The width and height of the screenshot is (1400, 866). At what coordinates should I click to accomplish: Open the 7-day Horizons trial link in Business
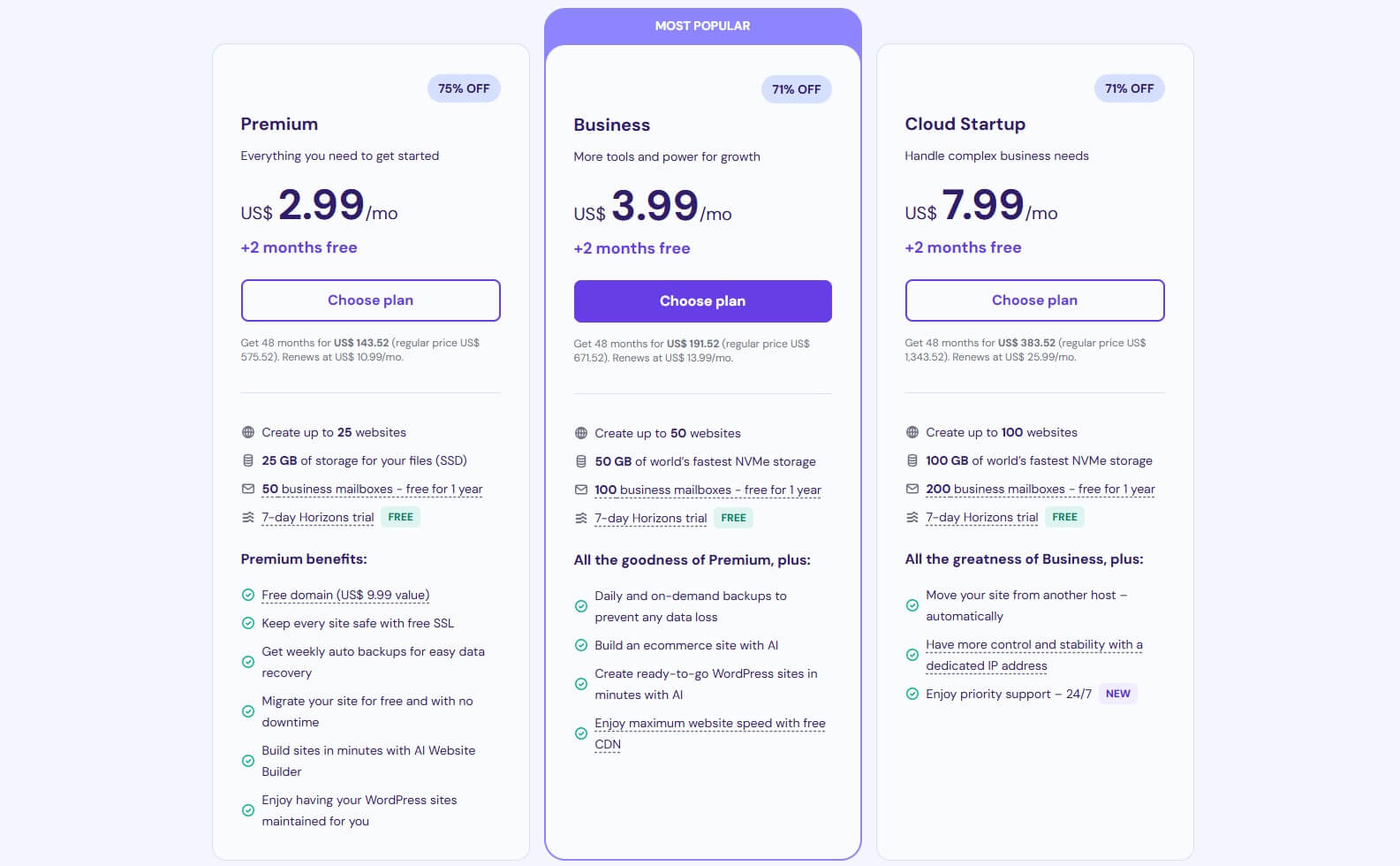coord(649,518)
